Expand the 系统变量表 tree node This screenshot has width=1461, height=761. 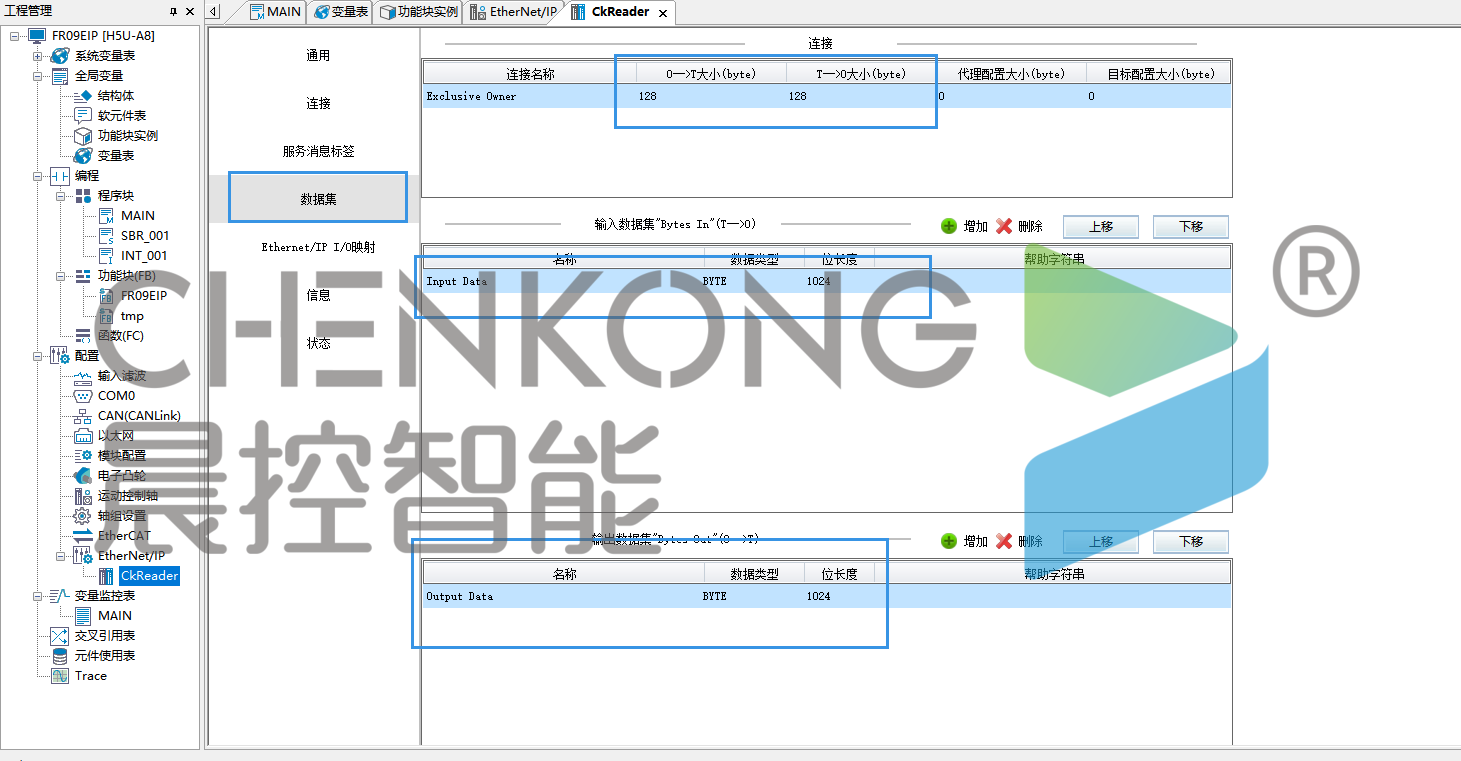pyautogui.click(x=38, y=56)
